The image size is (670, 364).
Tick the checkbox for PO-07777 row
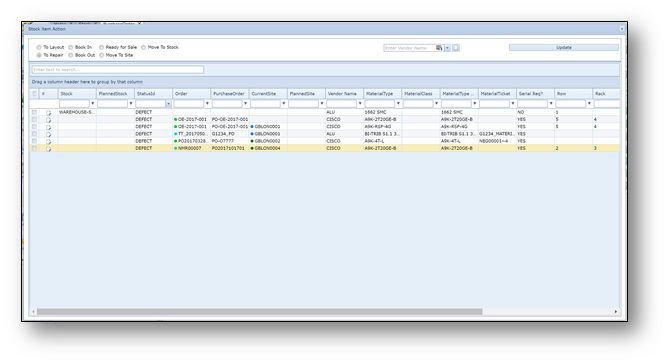pyautogui.click(x=34, y=141)
